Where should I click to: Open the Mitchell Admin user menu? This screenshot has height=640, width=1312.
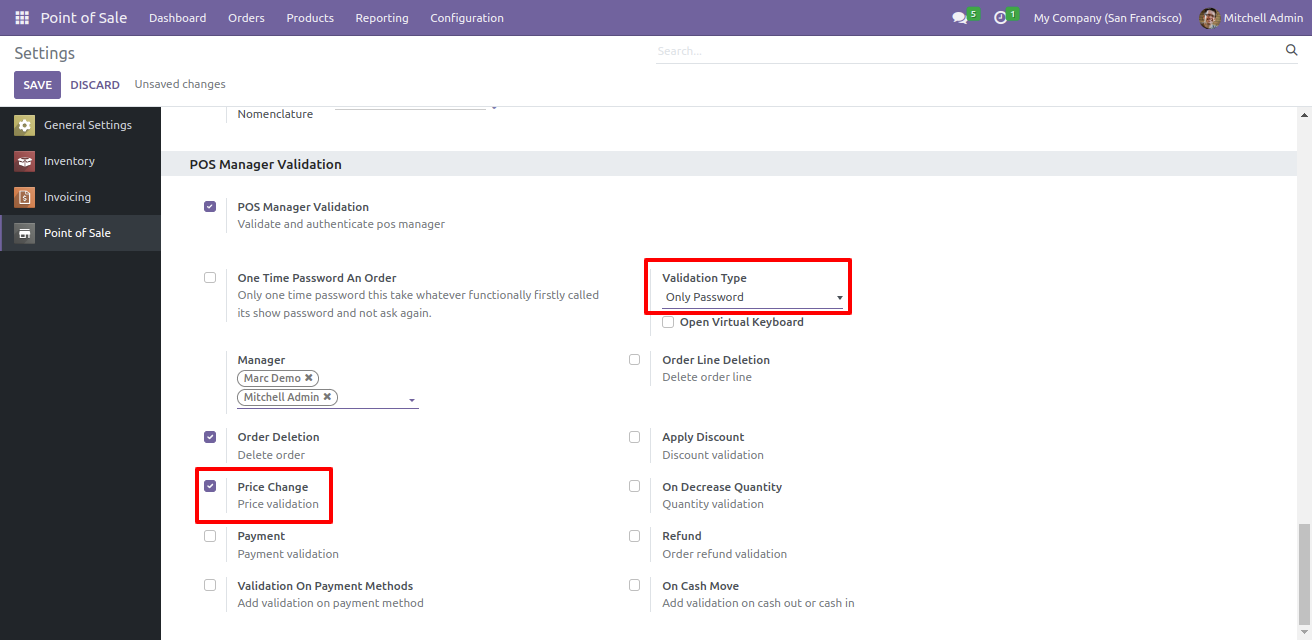[1252, 18]
